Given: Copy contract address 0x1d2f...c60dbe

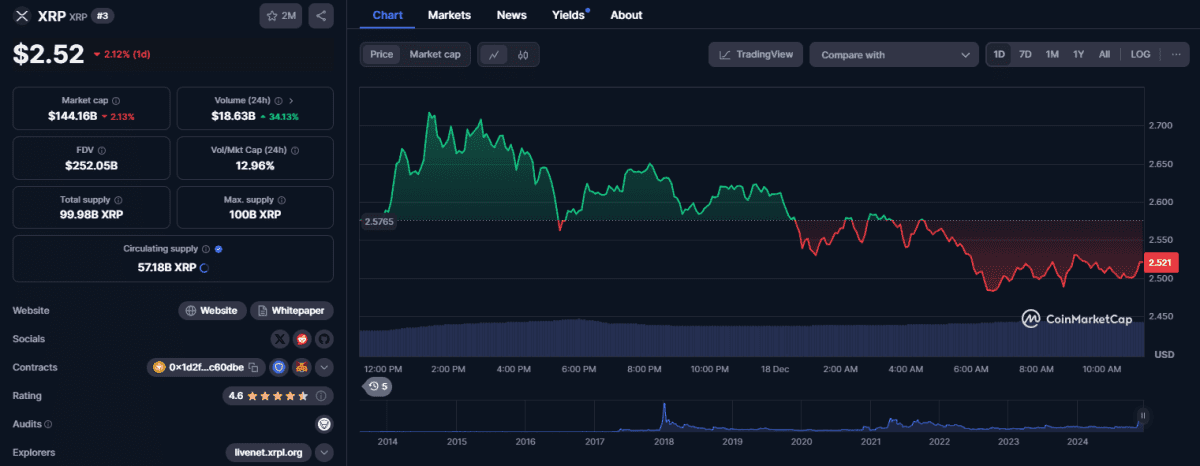Looking at the screenshot, I should 254,367.
